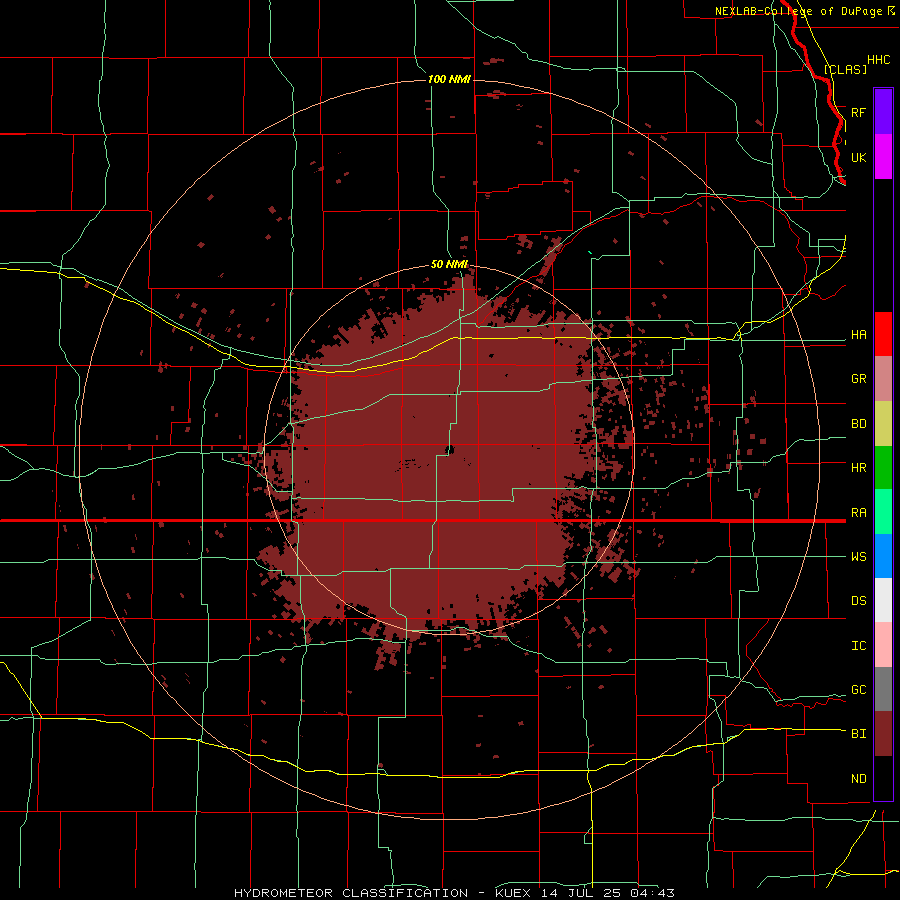Click the '04:43' timestamp text

652,893
